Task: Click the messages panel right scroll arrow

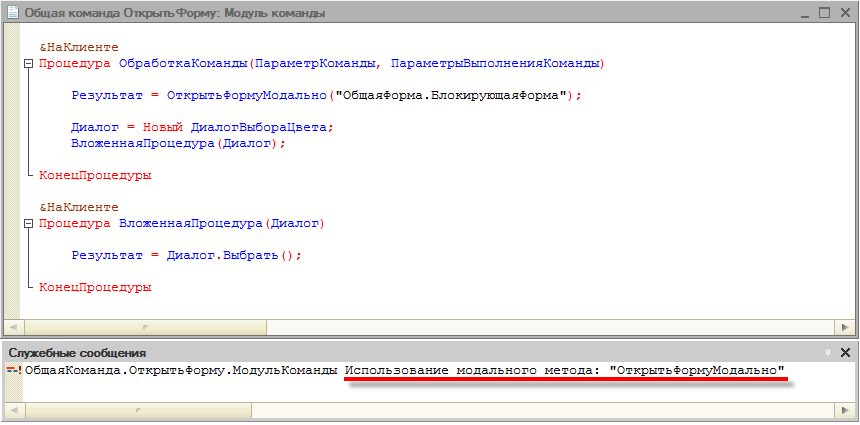Action: [846, 409]
